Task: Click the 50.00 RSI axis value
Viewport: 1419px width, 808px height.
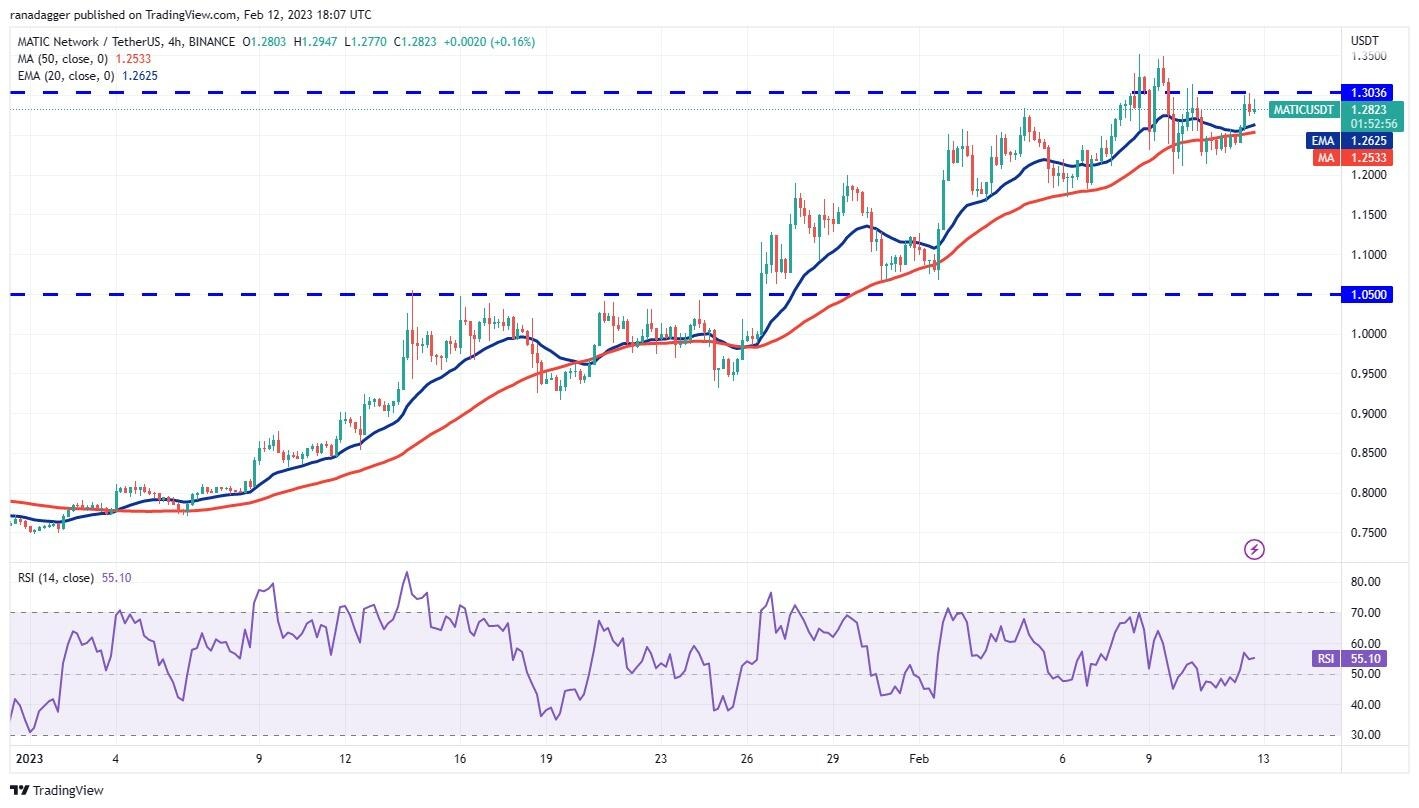Action: [1368, 674]
